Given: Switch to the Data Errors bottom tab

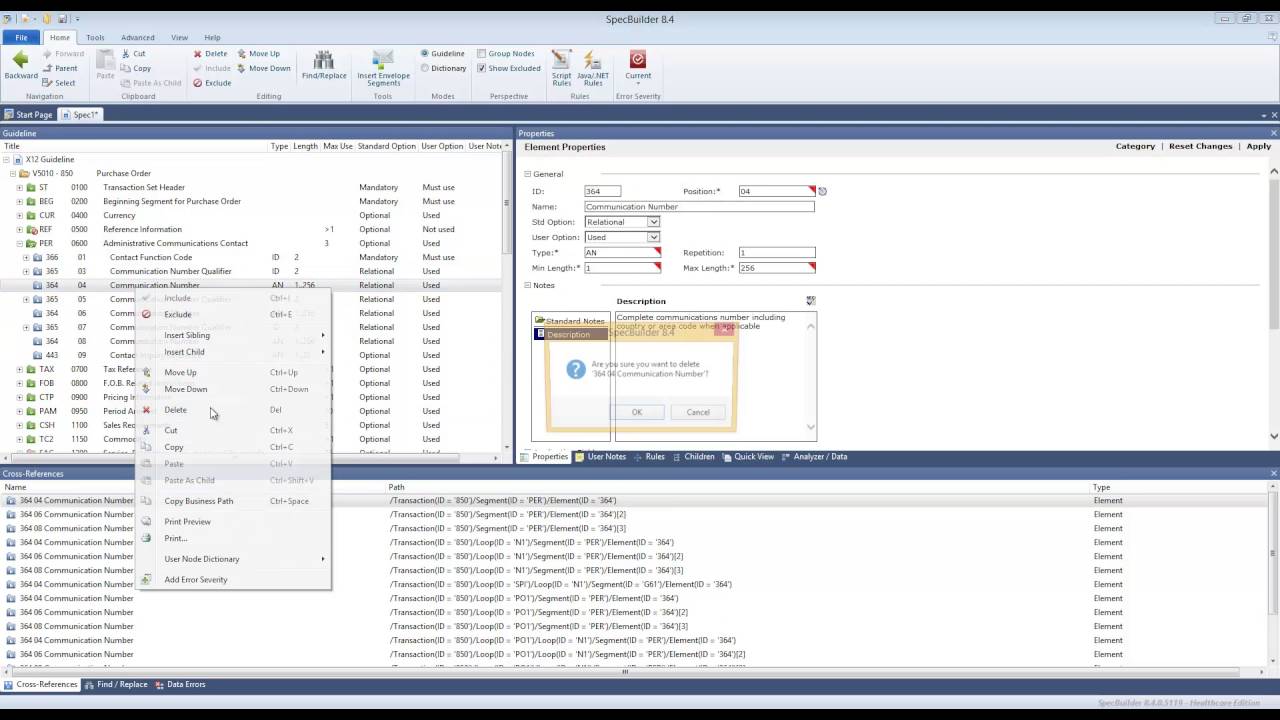Looking at the screenshot, I should point(180,685).
